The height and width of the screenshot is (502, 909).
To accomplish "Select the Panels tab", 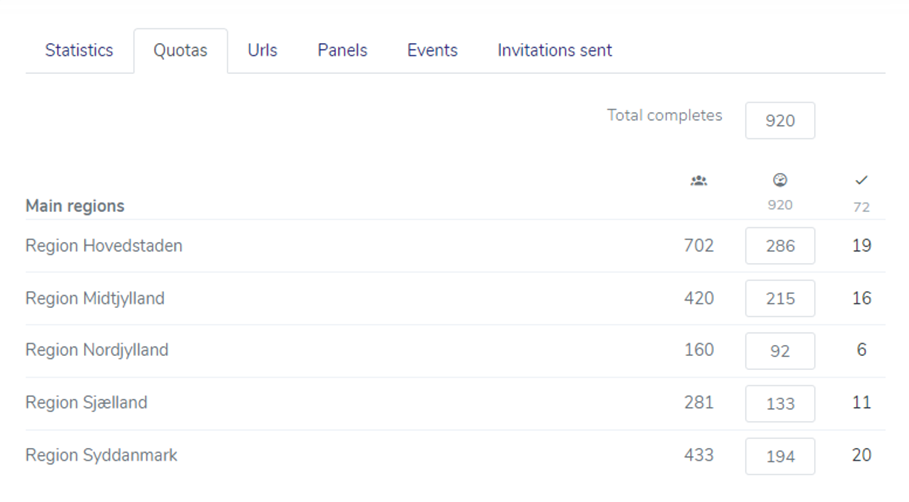I will (x=342, y=50).
